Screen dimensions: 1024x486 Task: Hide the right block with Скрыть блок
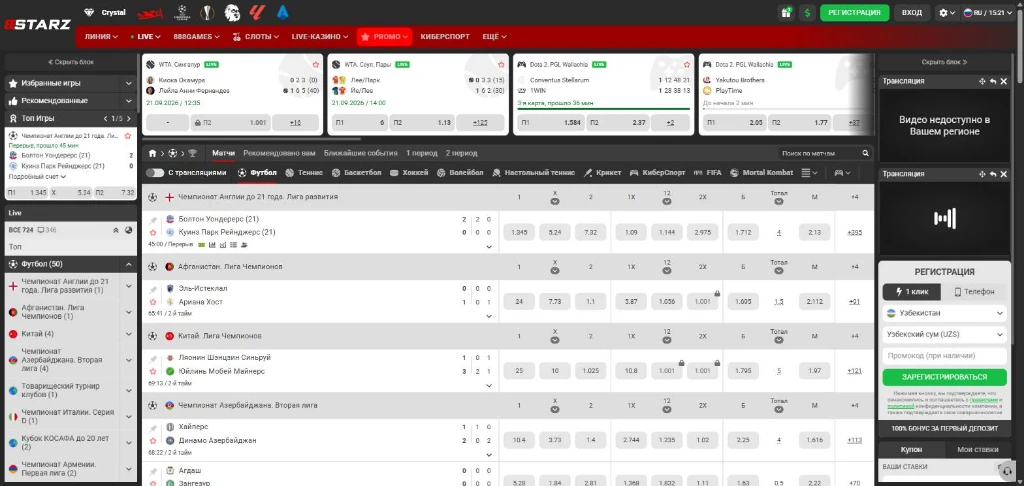pos(944,62)
